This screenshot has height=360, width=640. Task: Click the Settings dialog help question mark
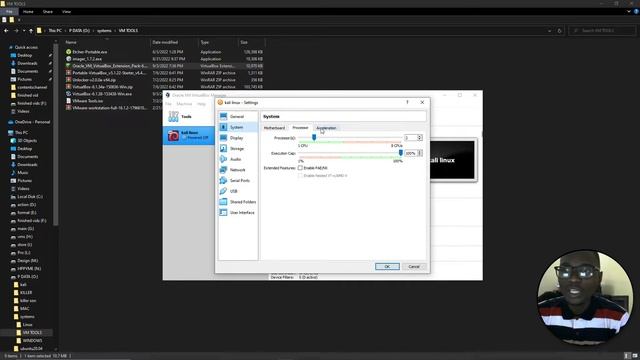tap(407, 102)
